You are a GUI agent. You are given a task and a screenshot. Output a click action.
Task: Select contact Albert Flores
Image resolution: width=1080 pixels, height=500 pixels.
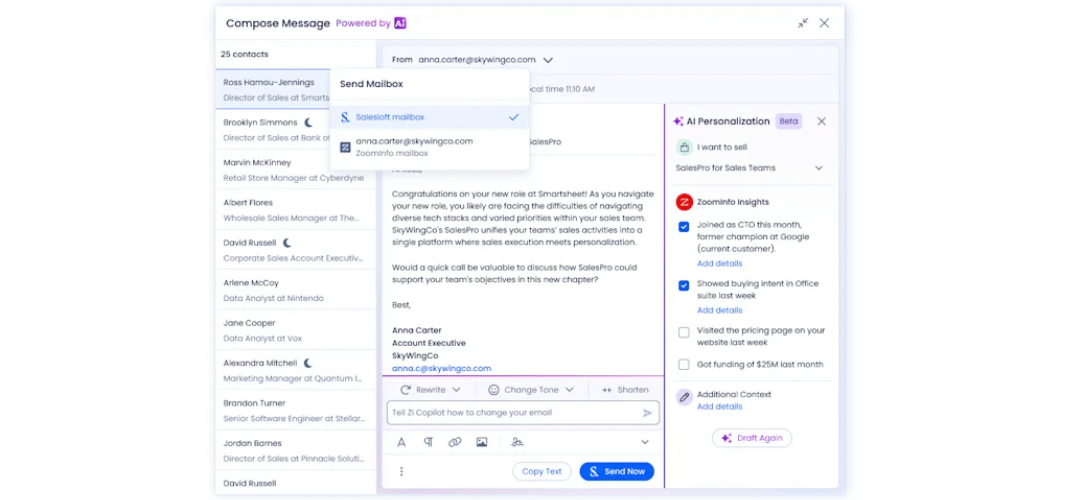coord(295,210)
